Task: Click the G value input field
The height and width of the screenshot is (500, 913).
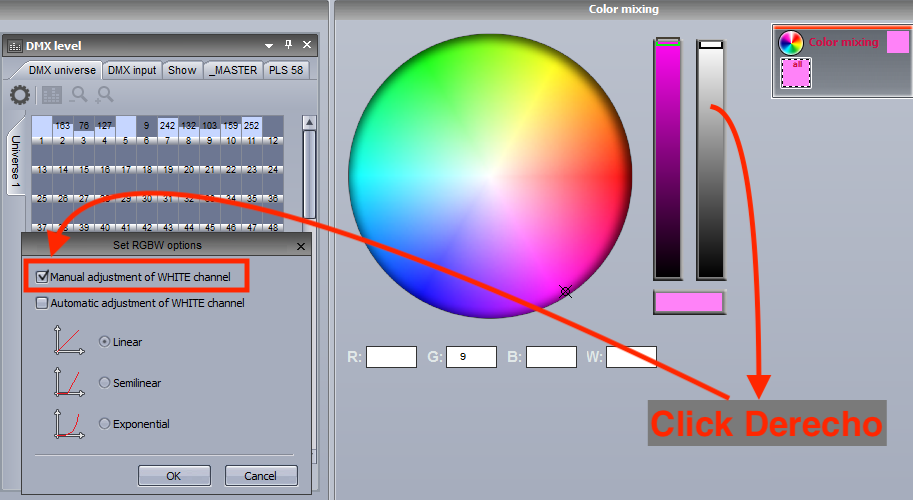Action: pos(471,357)
